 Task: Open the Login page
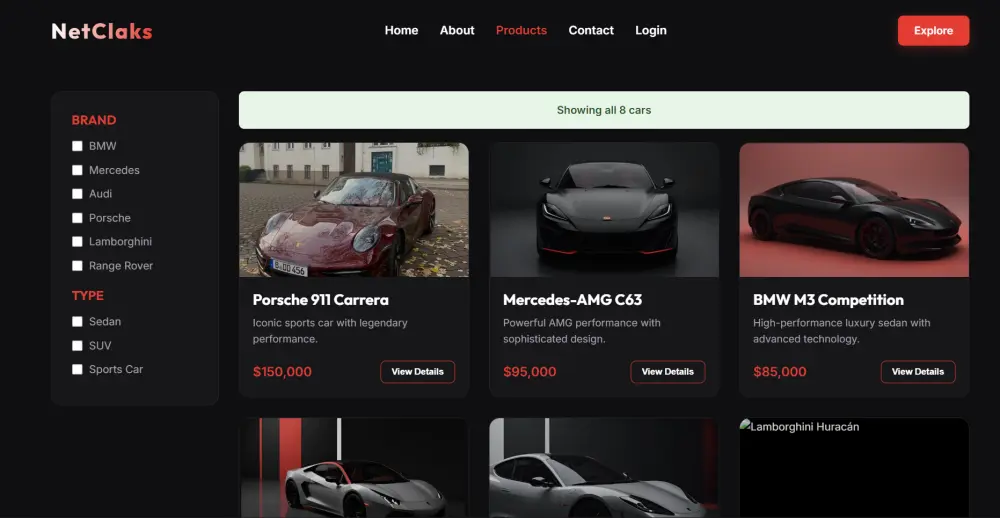pyautogui.click(x=651, y=30)
